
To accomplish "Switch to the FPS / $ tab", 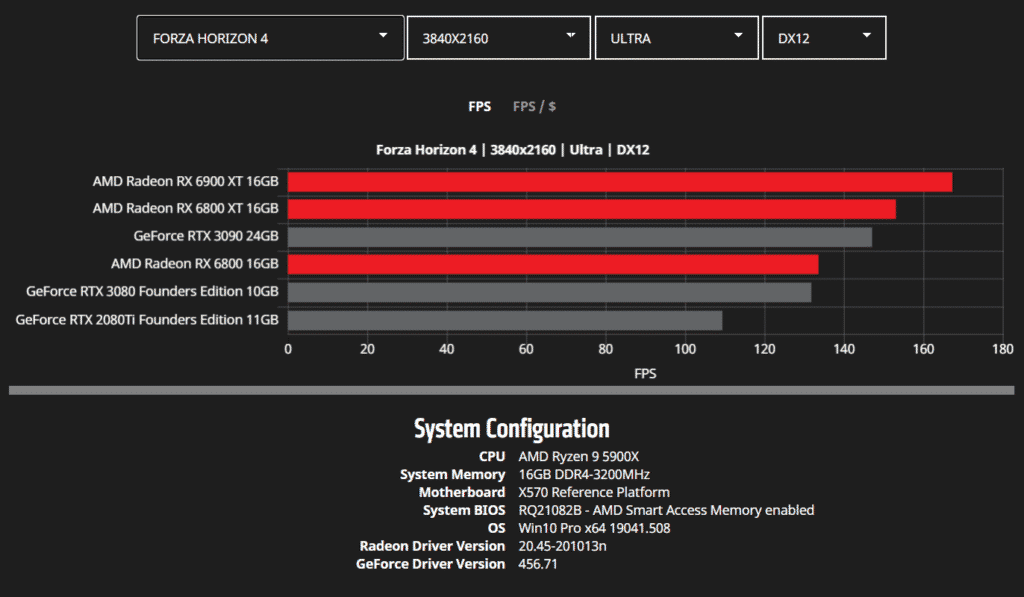I will point(534,106).
